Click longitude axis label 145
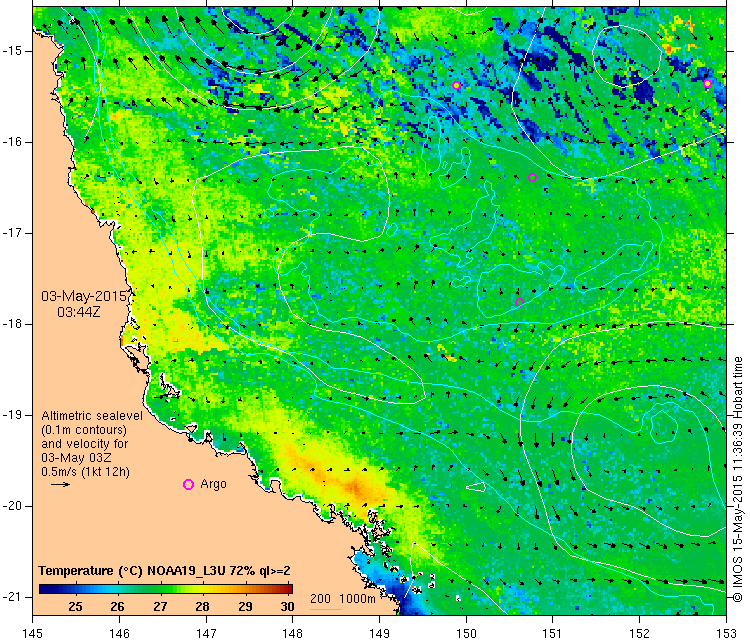This screenshot has width=750, height=640. [33, 633]
